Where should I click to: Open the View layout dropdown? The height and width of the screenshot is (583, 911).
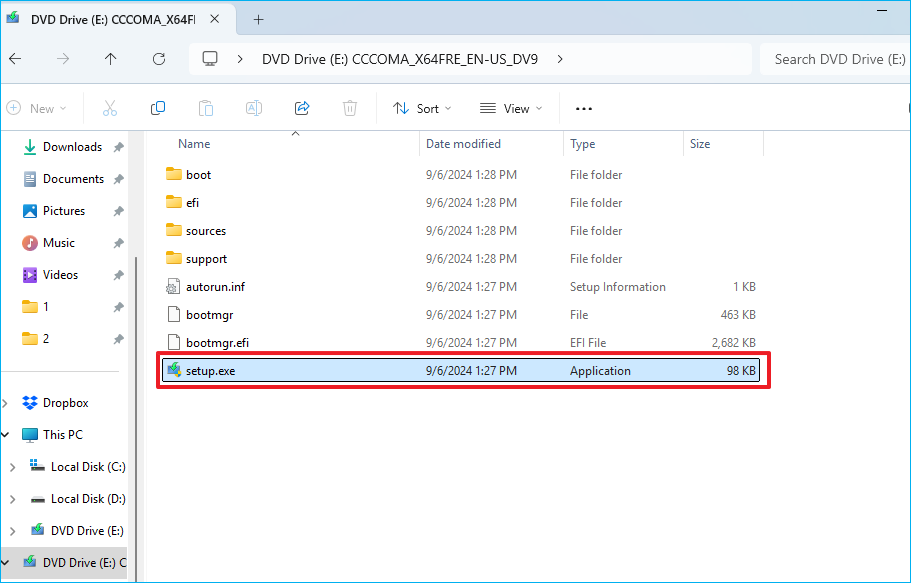point(511,108)
